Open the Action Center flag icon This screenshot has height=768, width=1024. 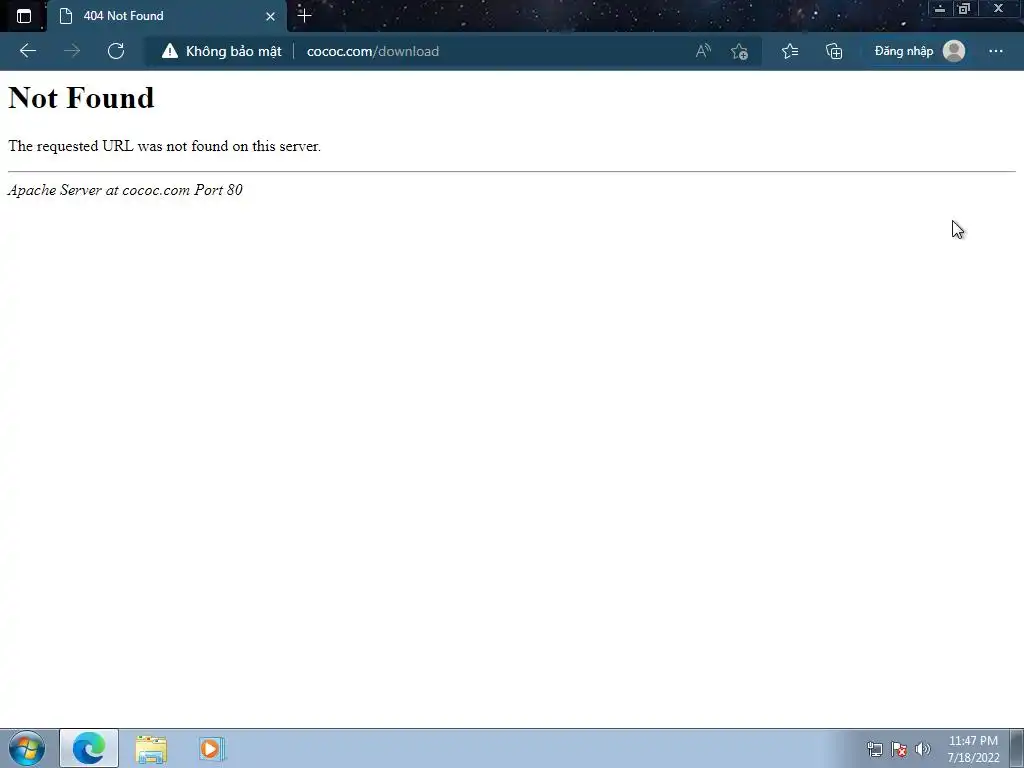(899, 749)
